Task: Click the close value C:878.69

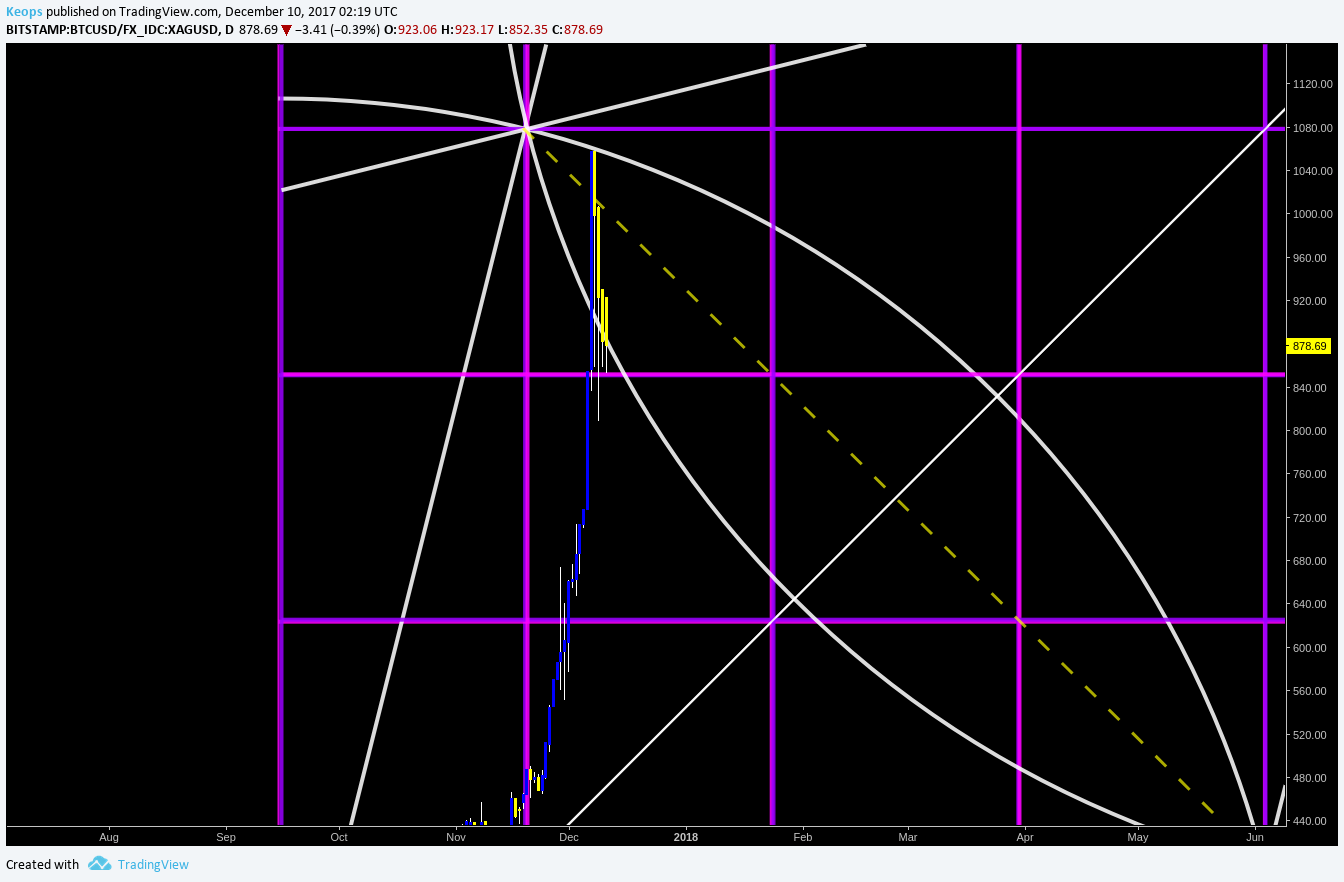Action: tap(577, 29)
